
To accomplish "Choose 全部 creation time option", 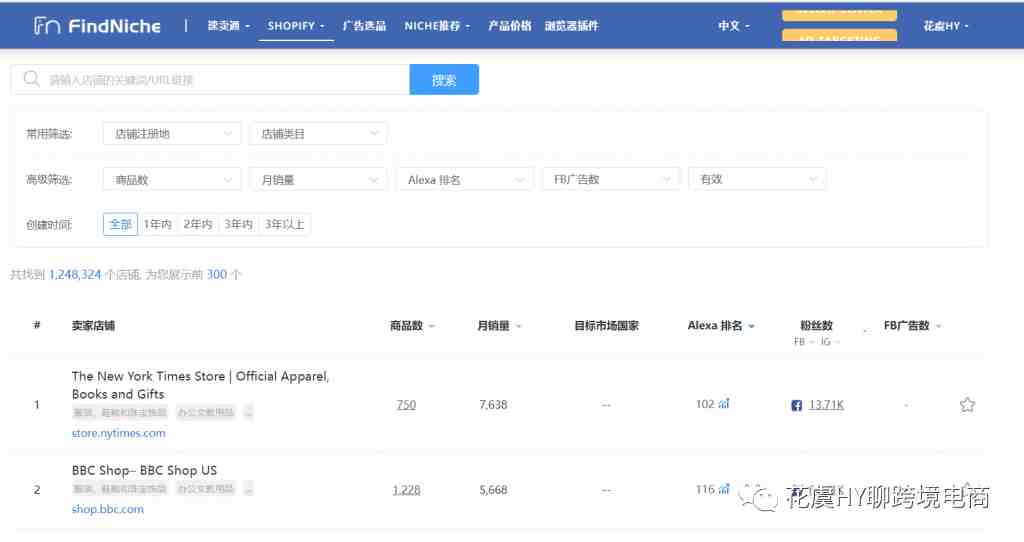I will click(120, 225).
